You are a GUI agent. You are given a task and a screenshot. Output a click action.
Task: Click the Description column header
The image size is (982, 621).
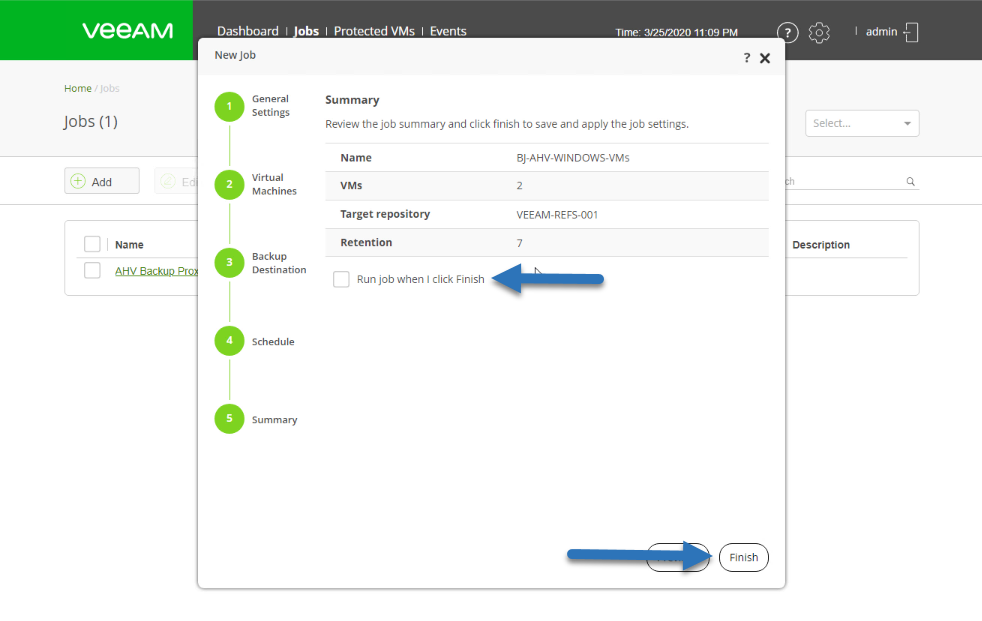(x=820, y=245)
